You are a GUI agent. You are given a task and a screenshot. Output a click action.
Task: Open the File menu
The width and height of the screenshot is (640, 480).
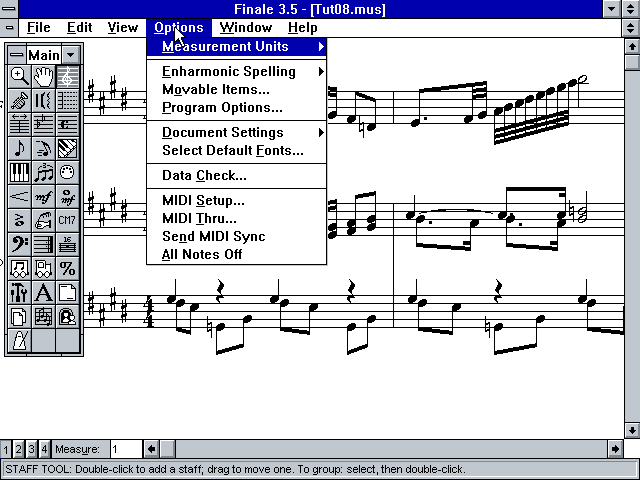39,28
